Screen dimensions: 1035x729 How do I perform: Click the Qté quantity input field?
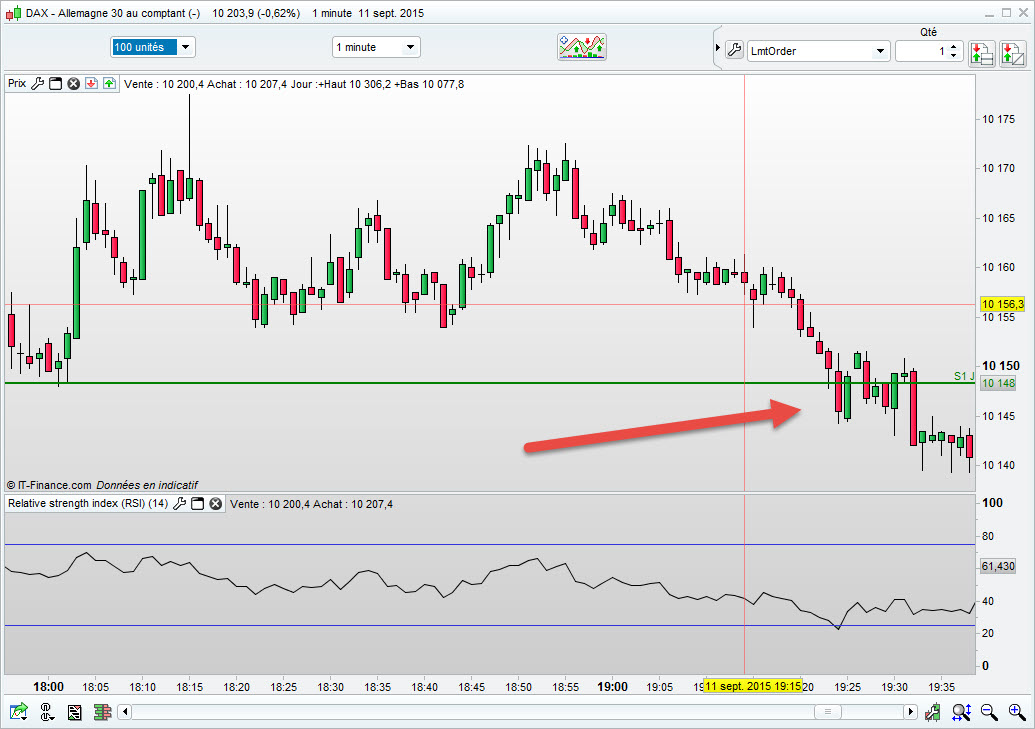922,51
